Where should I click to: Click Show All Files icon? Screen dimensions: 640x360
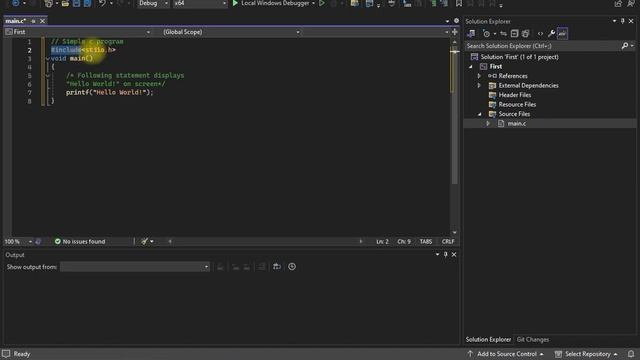point(526,33)
